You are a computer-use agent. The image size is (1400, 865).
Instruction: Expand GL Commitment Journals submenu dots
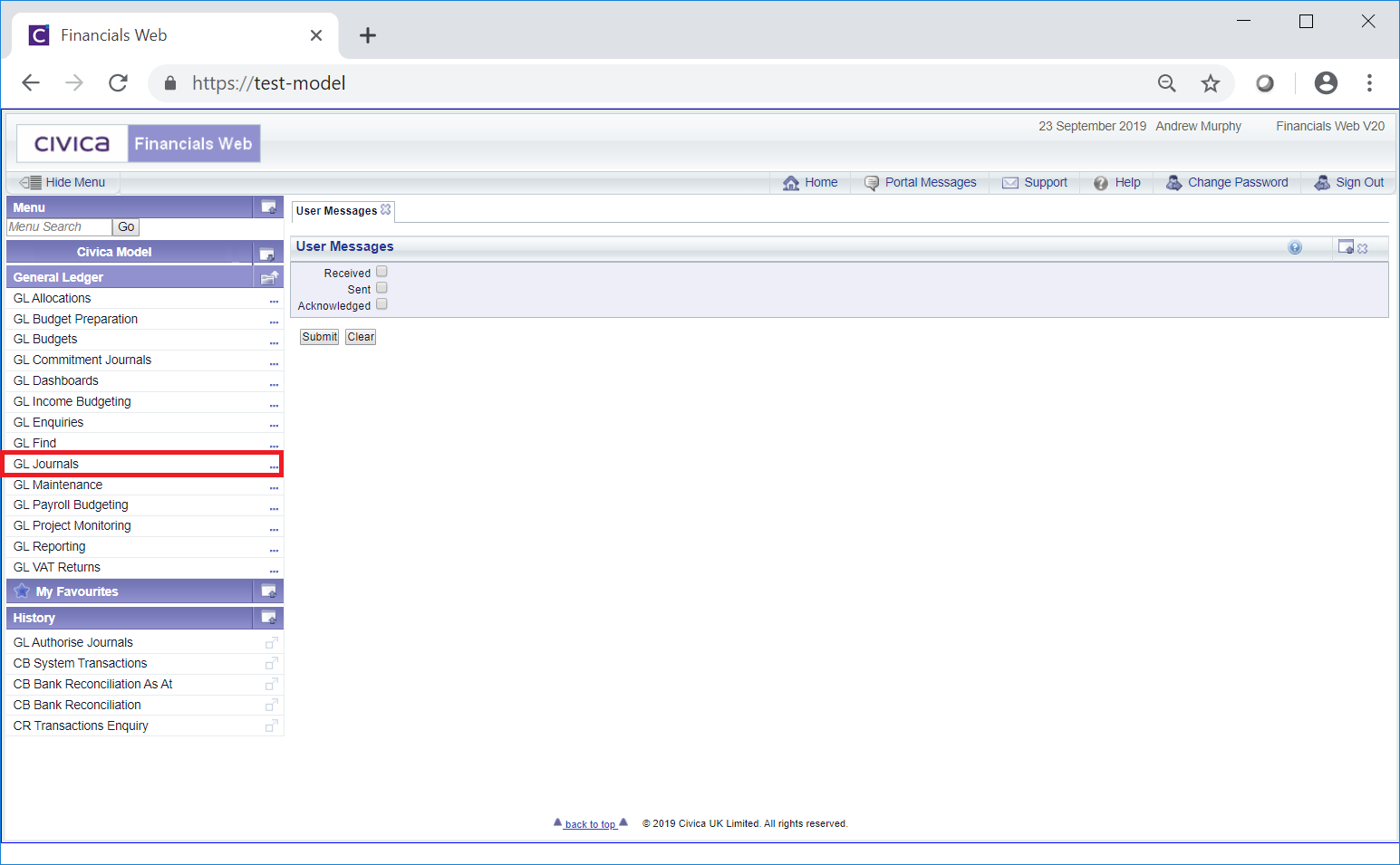[274, 363]
